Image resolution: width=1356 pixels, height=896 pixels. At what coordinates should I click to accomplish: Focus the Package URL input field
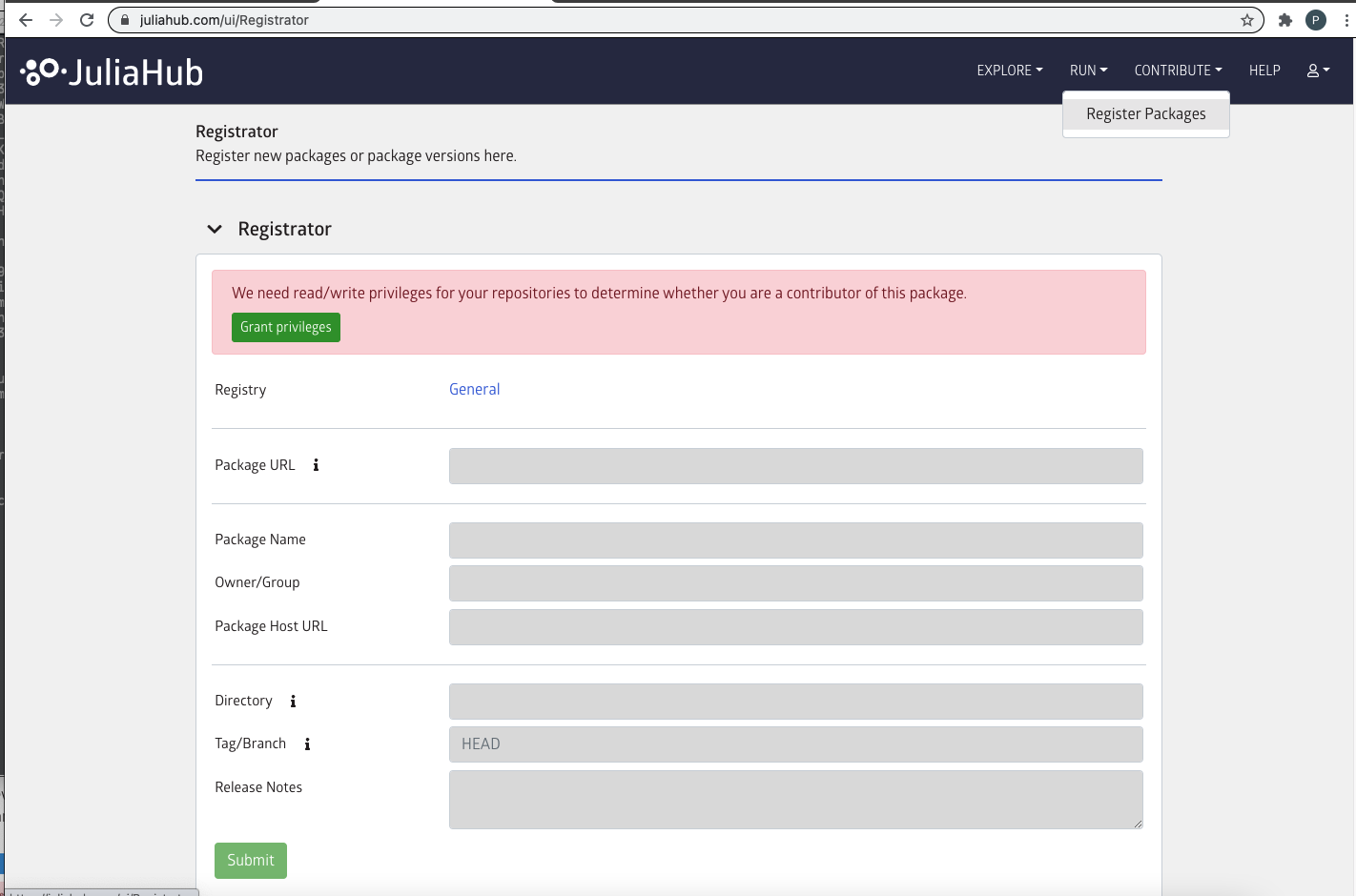tap(796, 466)
